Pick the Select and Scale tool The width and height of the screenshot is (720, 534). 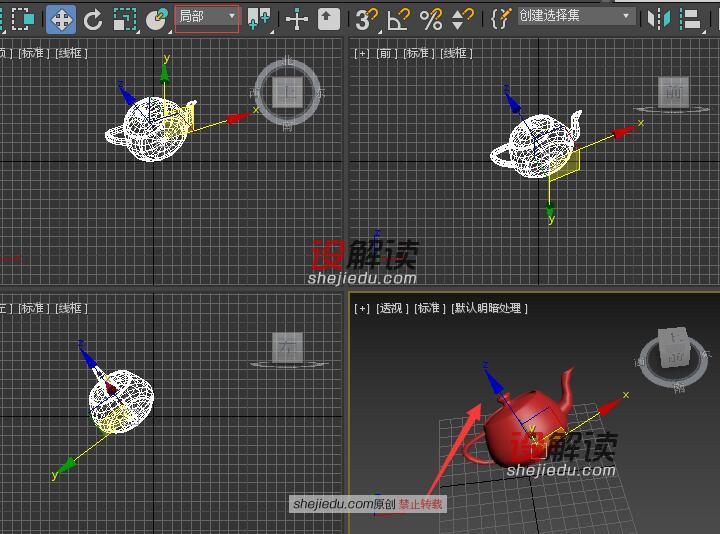125,20
